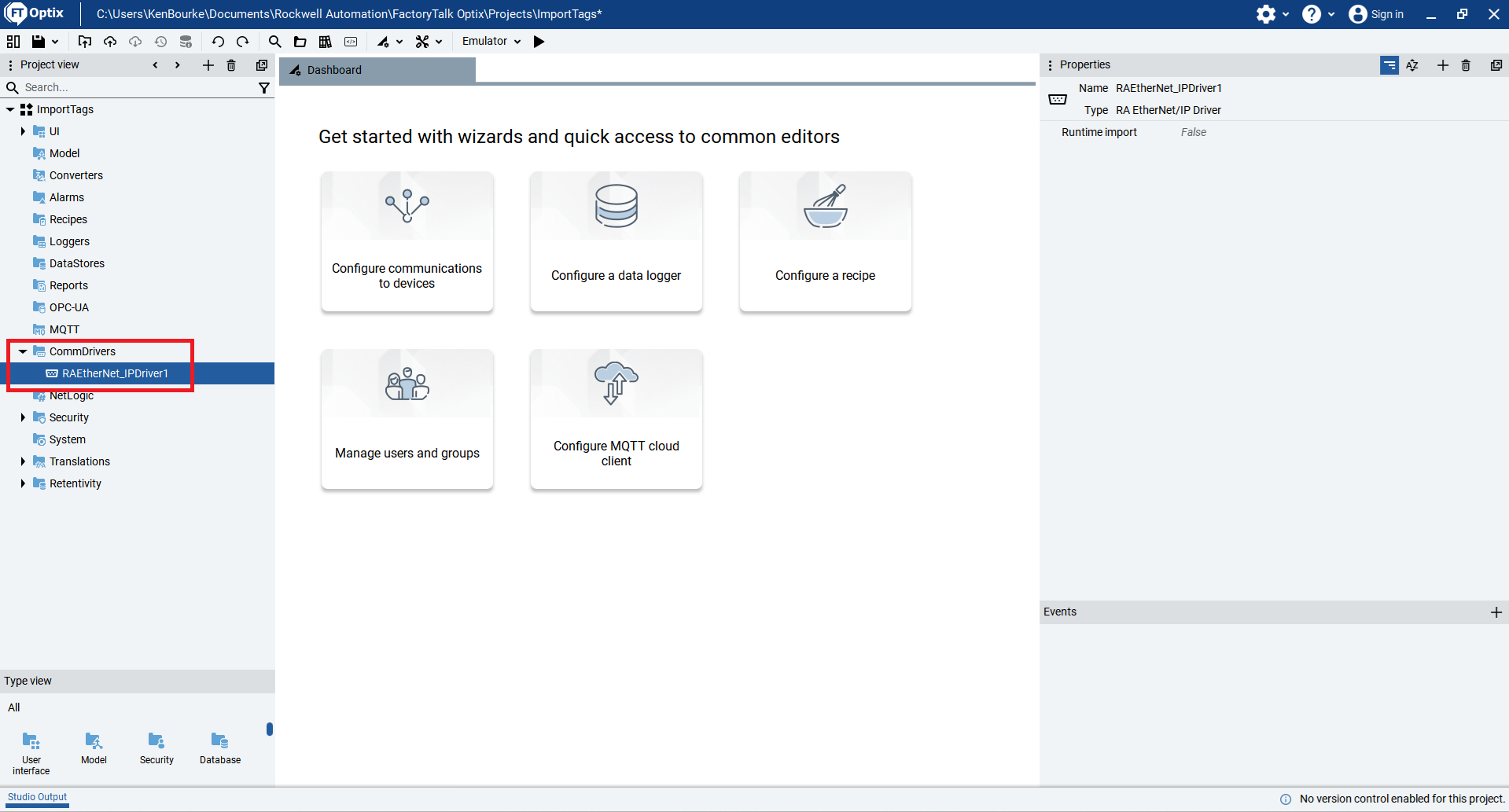Expand the Security folder node

click(23, 417)
